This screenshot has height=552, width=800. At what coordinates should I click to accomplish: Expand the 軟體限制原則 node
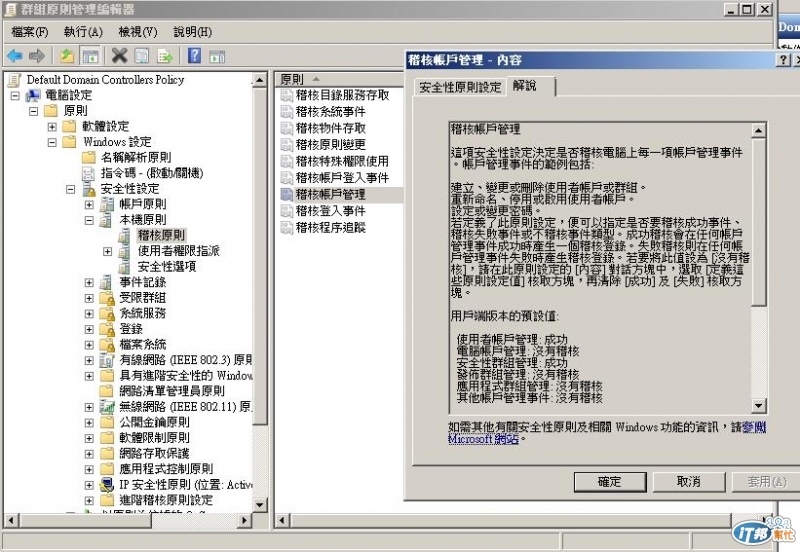point(89,438)
